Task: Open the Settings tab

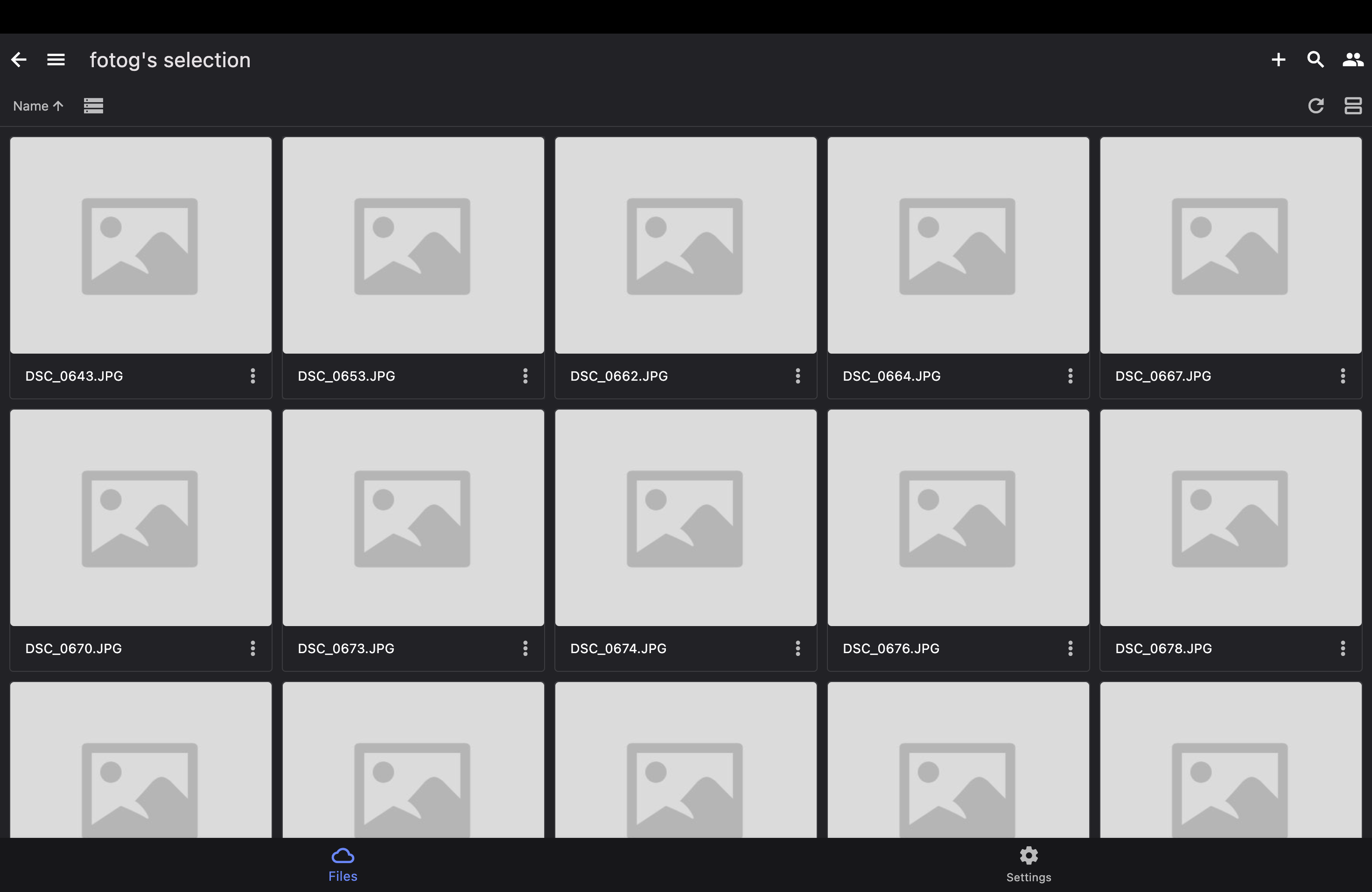Action: click(x=1029, y=865)
